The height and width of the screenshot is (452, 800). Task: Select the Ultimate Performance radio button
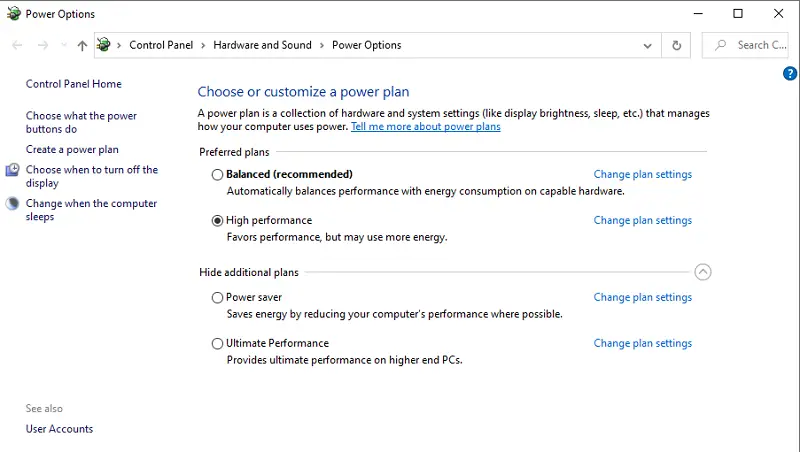coord(217,343)
